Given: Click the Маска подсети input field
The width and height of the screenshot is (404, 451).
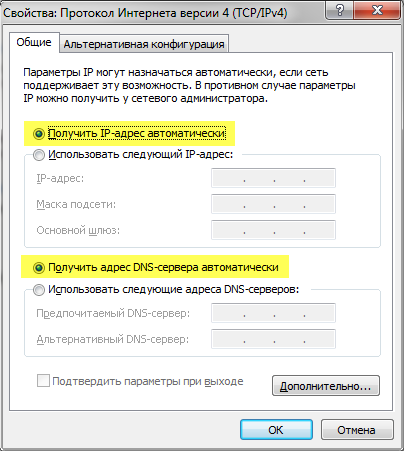Looking at the screenshot, I should [273, 204].
